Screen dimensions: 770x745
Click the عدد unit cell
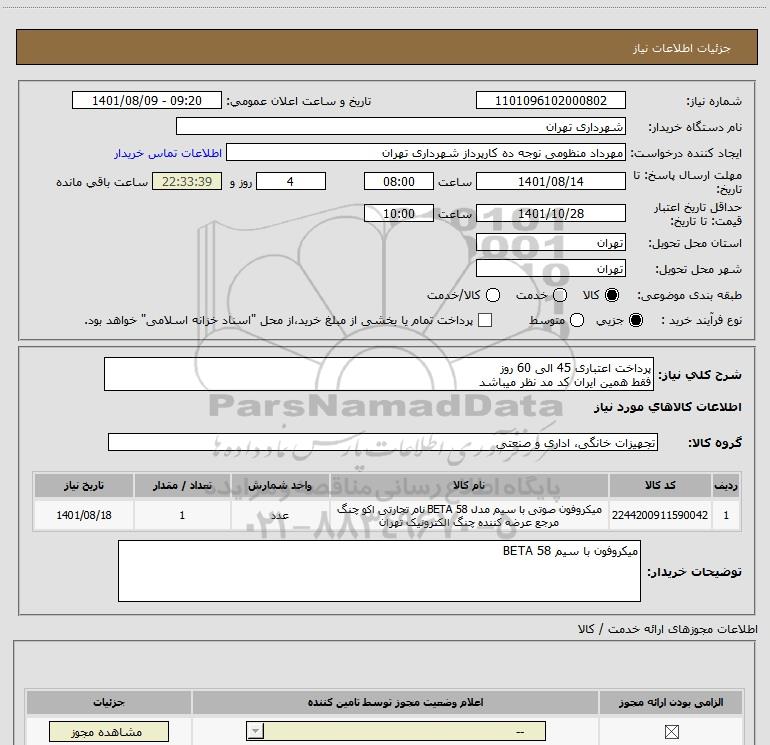pyautogui.click(x=280, y=515)
